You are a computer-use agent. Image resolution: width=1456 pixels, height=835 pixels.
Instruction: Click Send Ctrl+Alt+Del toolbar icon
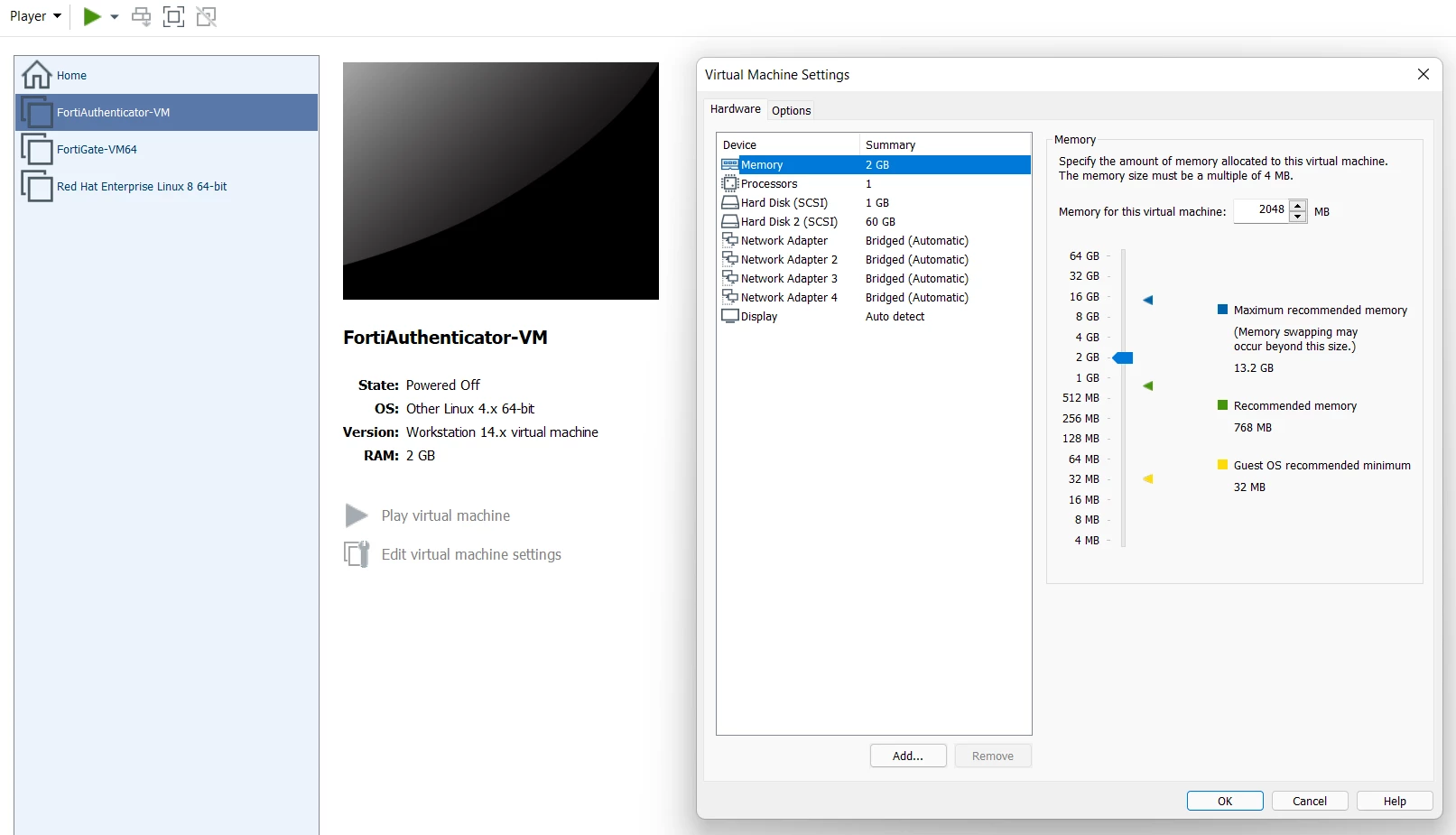[x=142, y=16]
